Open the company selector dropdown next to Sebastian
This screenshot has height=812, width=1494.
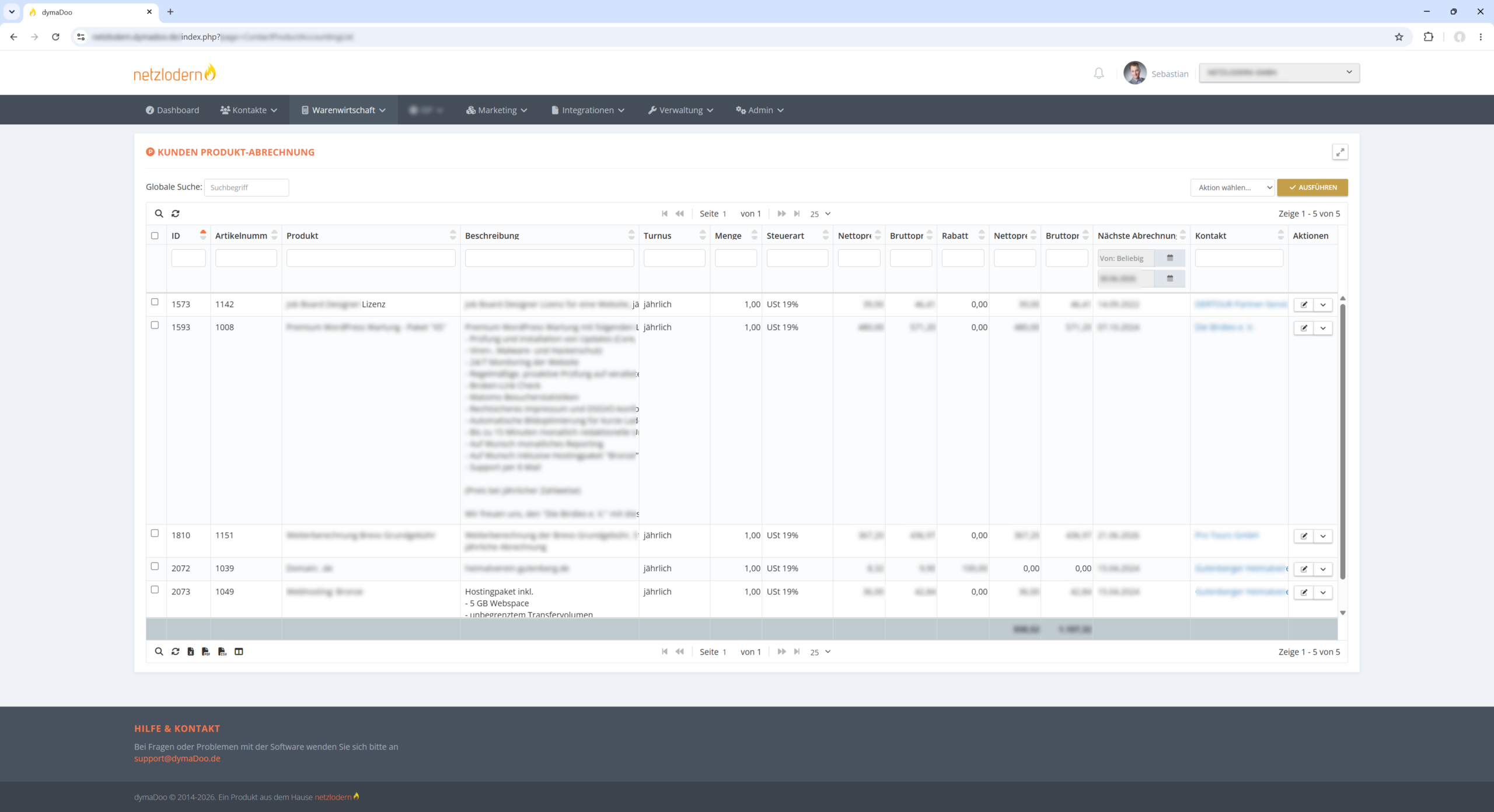point(1279,72)
